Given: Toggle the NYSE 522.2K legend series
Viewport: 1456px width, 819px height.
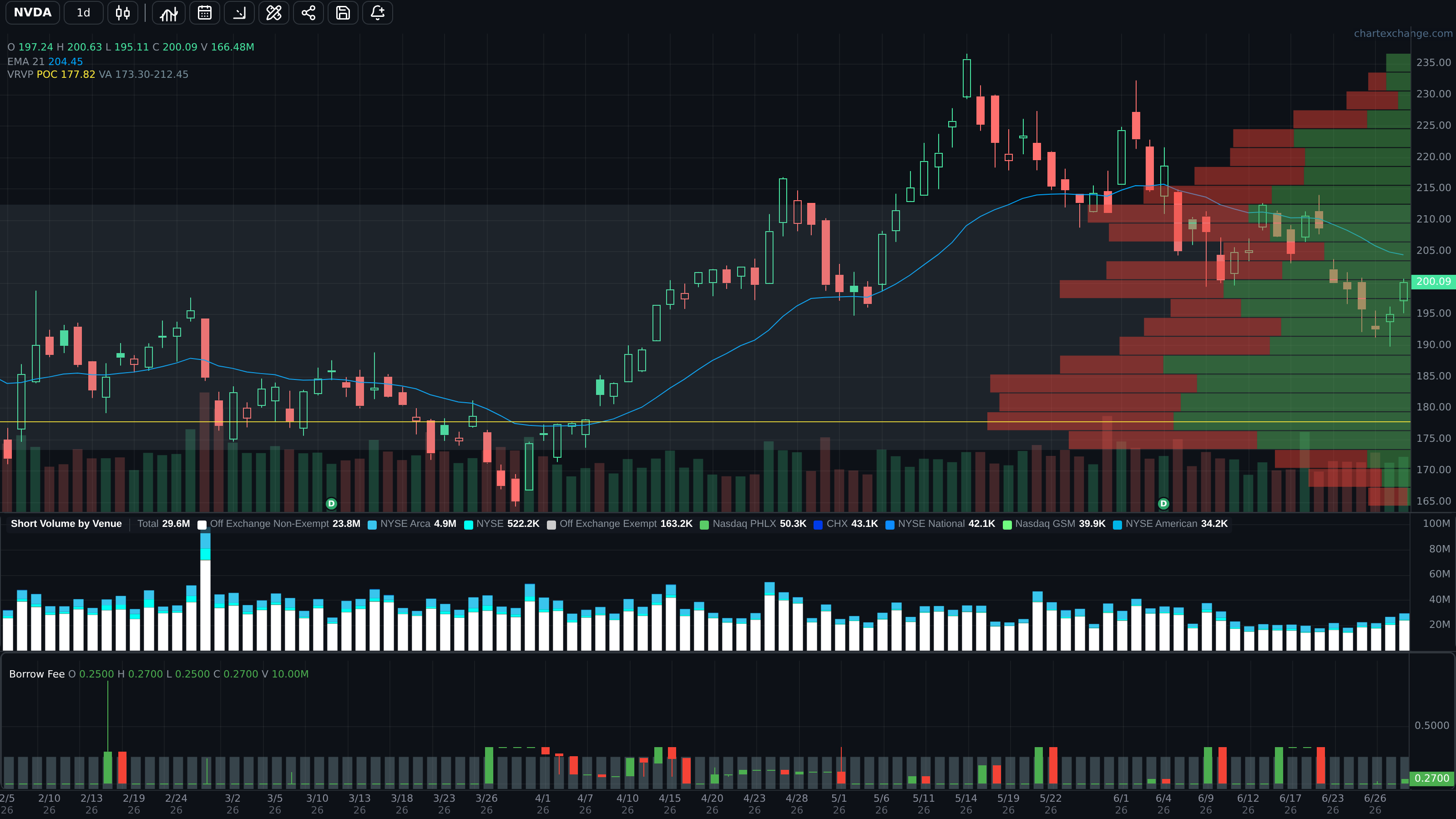Looking at the screenshot, I should coord(502,523).
